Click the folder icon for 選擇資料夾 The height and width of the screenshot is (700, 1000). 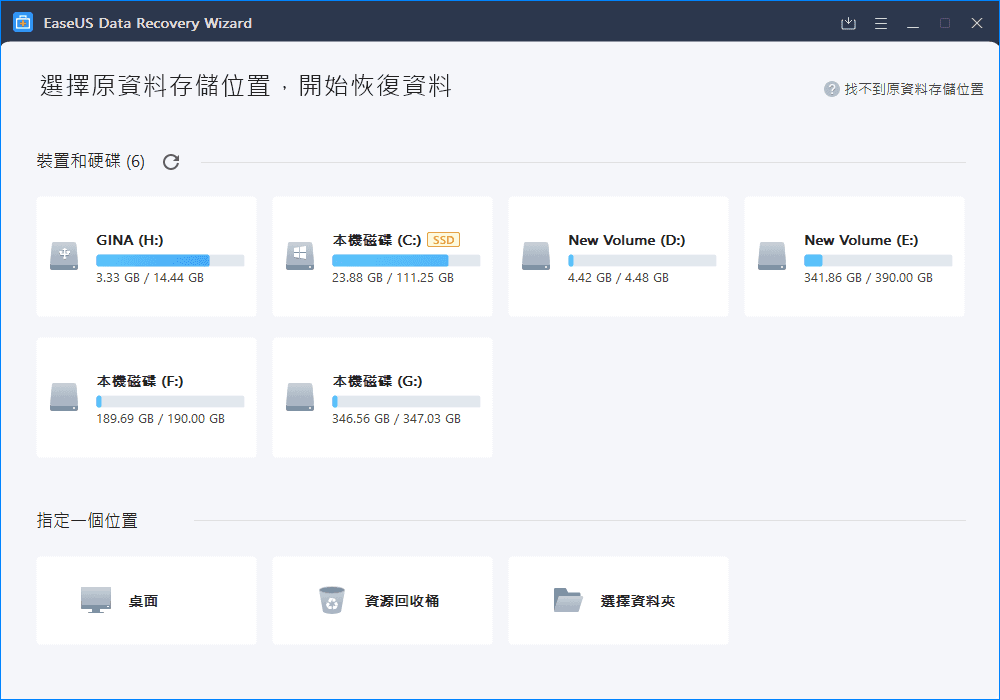pyautogui.click(x=568, y=600)
